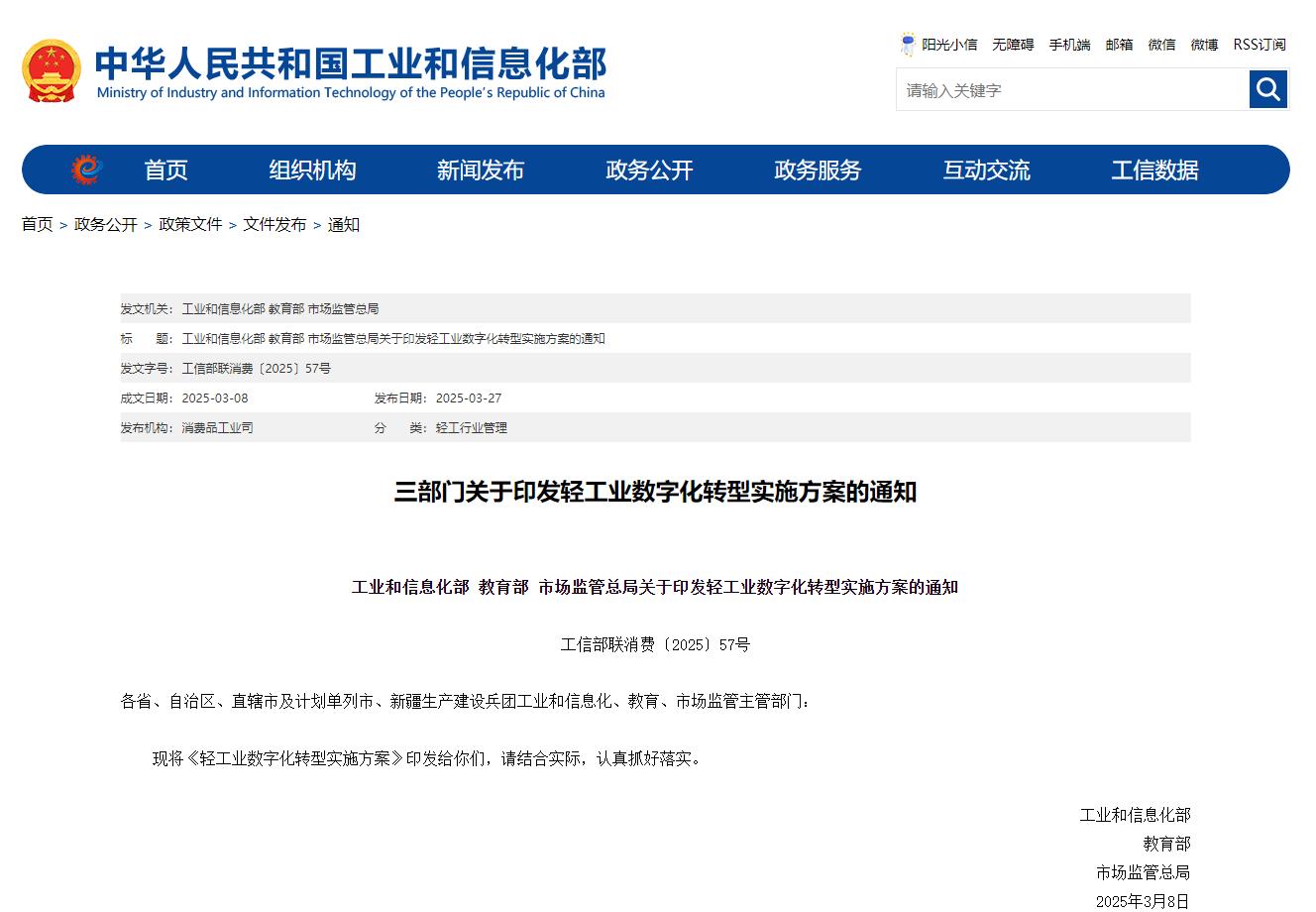Viewport: 1316px width, 912px height.
Task: Click 发文字号 value 工信部联消费〔2025〕57号 in table
Action: point(256,369)
